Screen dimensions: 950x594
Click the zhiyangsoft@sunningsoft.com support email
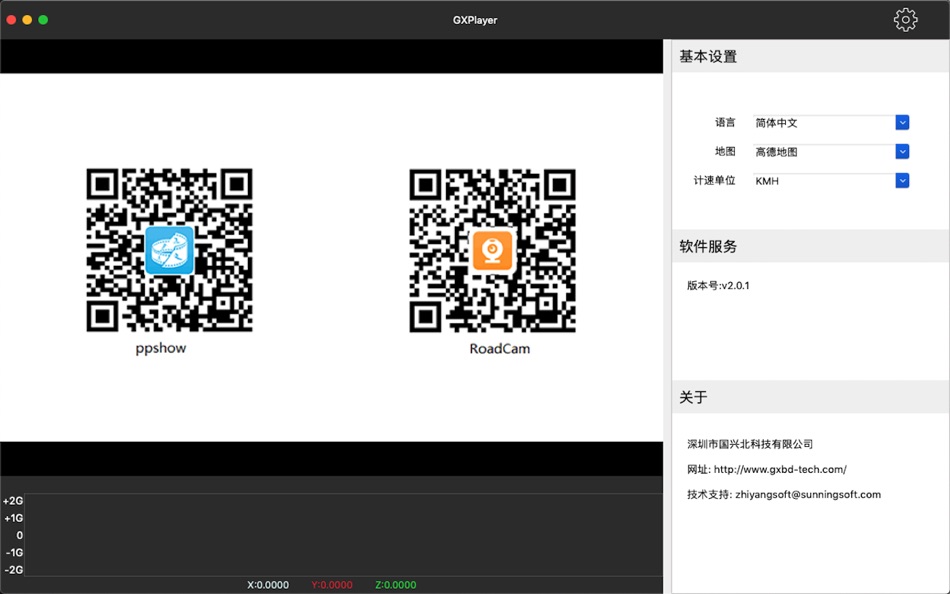808,495
